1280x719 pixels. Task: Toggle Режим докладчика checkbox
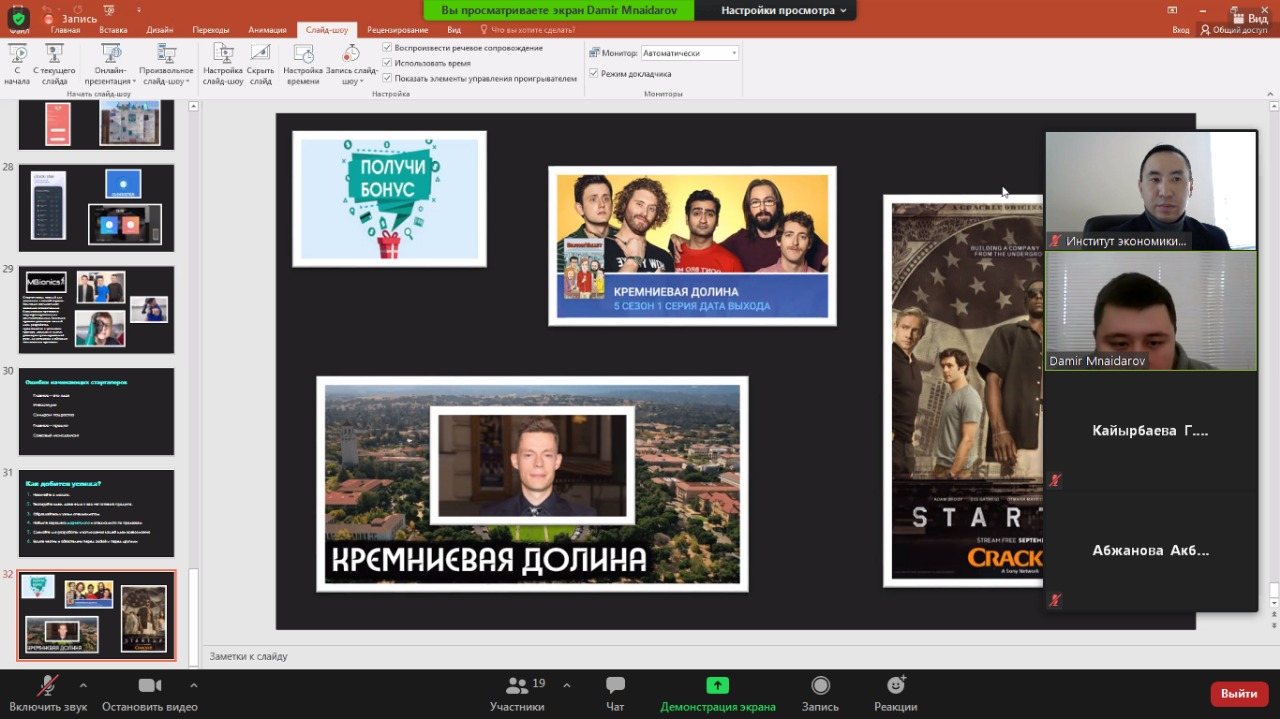(x=594, y=73)
